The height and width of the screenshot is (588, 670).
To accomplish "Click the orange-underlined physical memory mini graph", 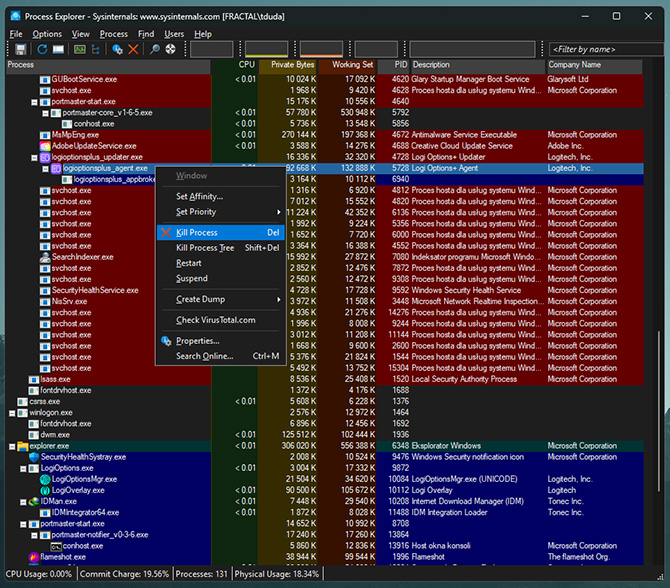I will click(321, 49).
